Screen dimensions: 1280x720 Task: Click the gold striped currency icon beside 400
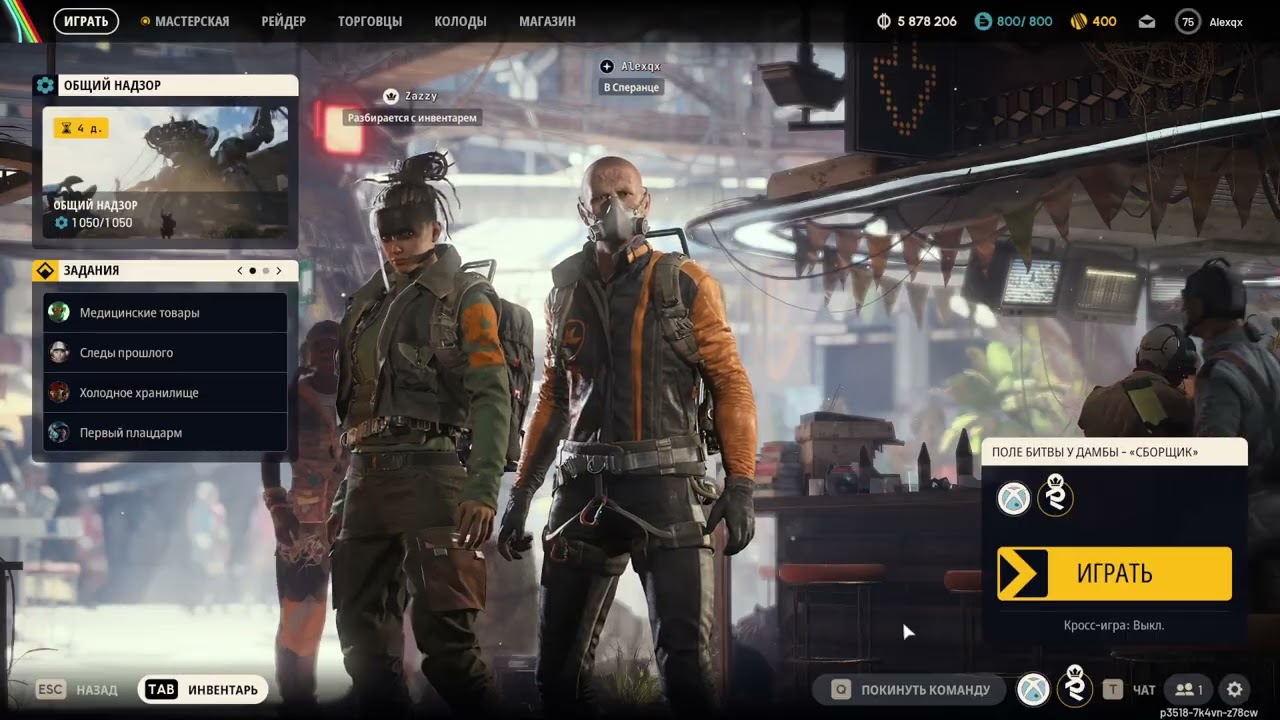pos(1079,21)
